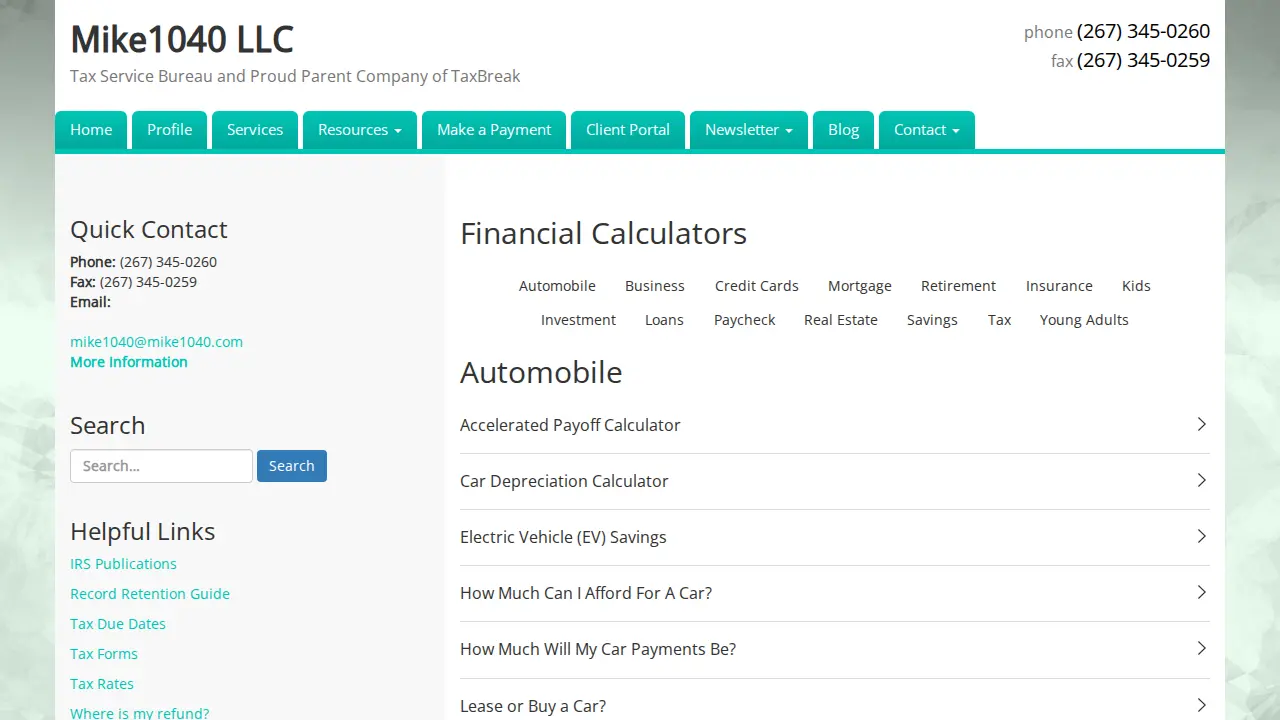Open the Profile page
Screen dimensions: 1280x720
click(x=170, y=130)
